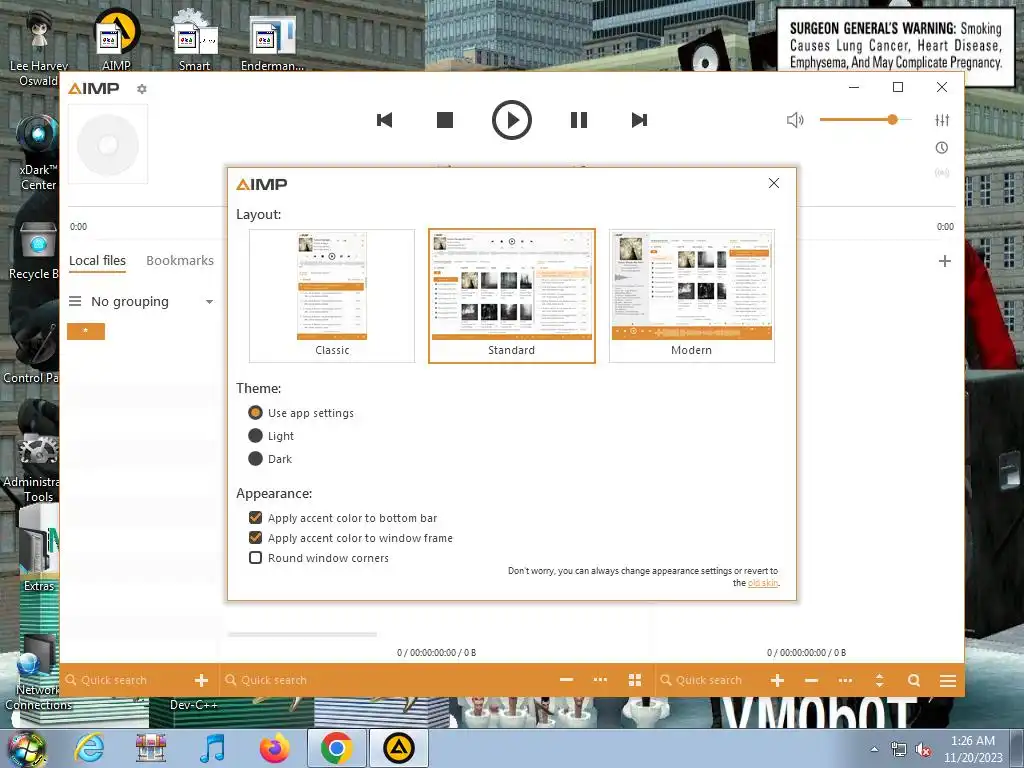
Task: Click the music note taskbar icon
Action: click(212, 748)
